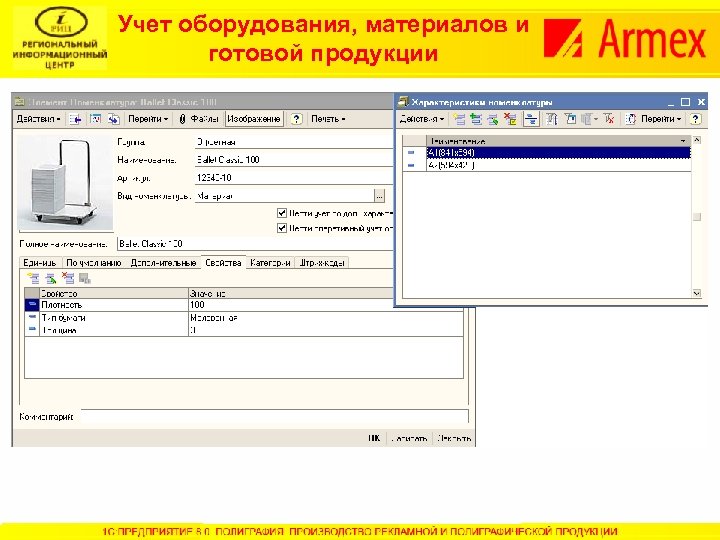Click the first filter icon in Характеристики toolbar
720x540 pixels.
coord(551,119)
